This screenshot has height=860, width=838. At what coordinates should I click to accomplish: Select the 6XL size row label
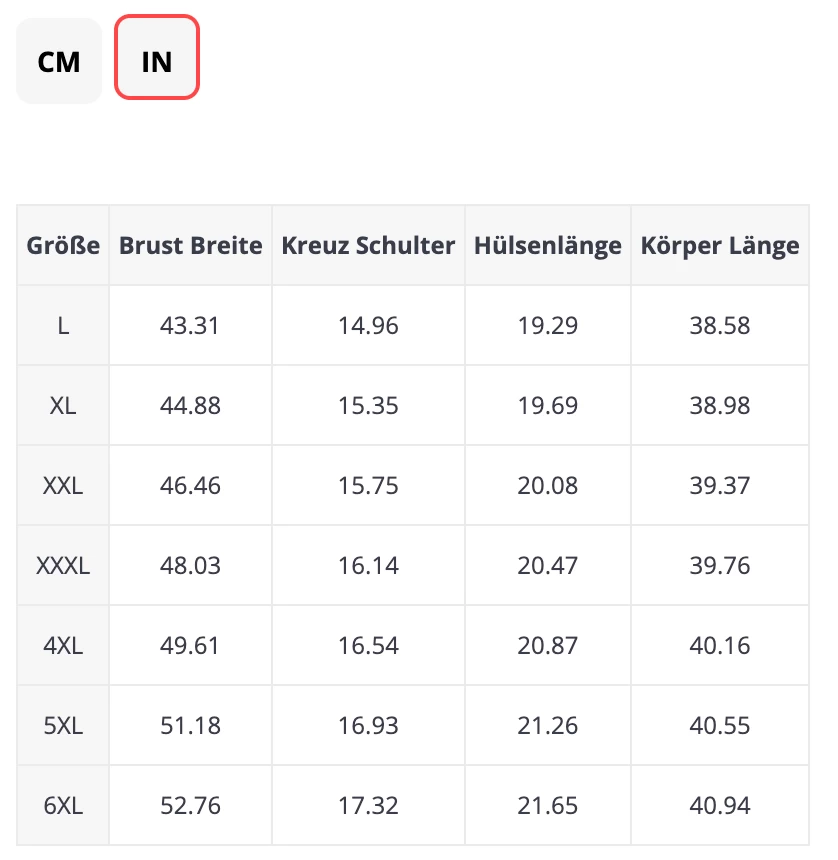(x=63, y=806)
